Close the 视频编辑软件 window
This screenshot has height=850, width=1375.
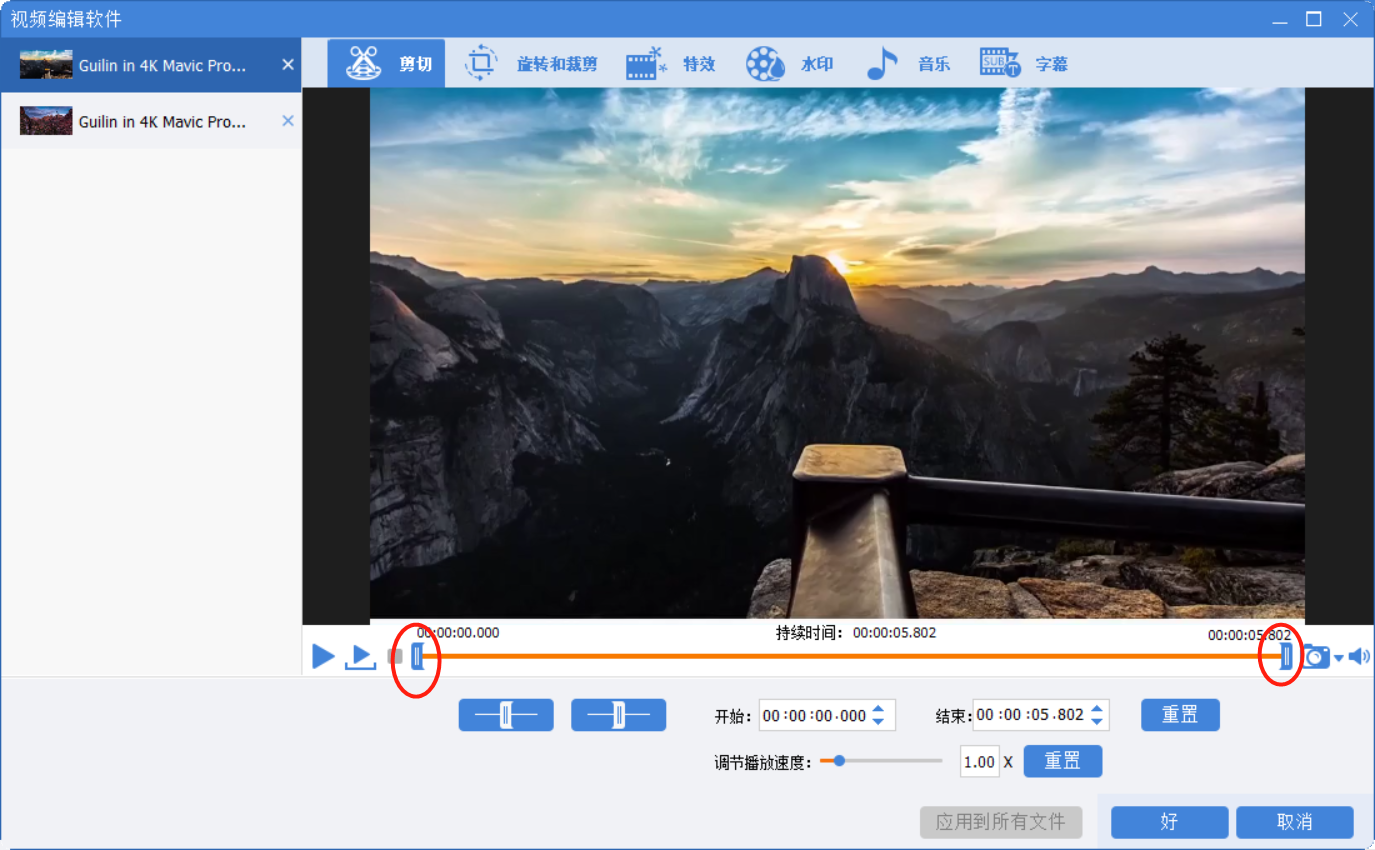pos(1349,19)
